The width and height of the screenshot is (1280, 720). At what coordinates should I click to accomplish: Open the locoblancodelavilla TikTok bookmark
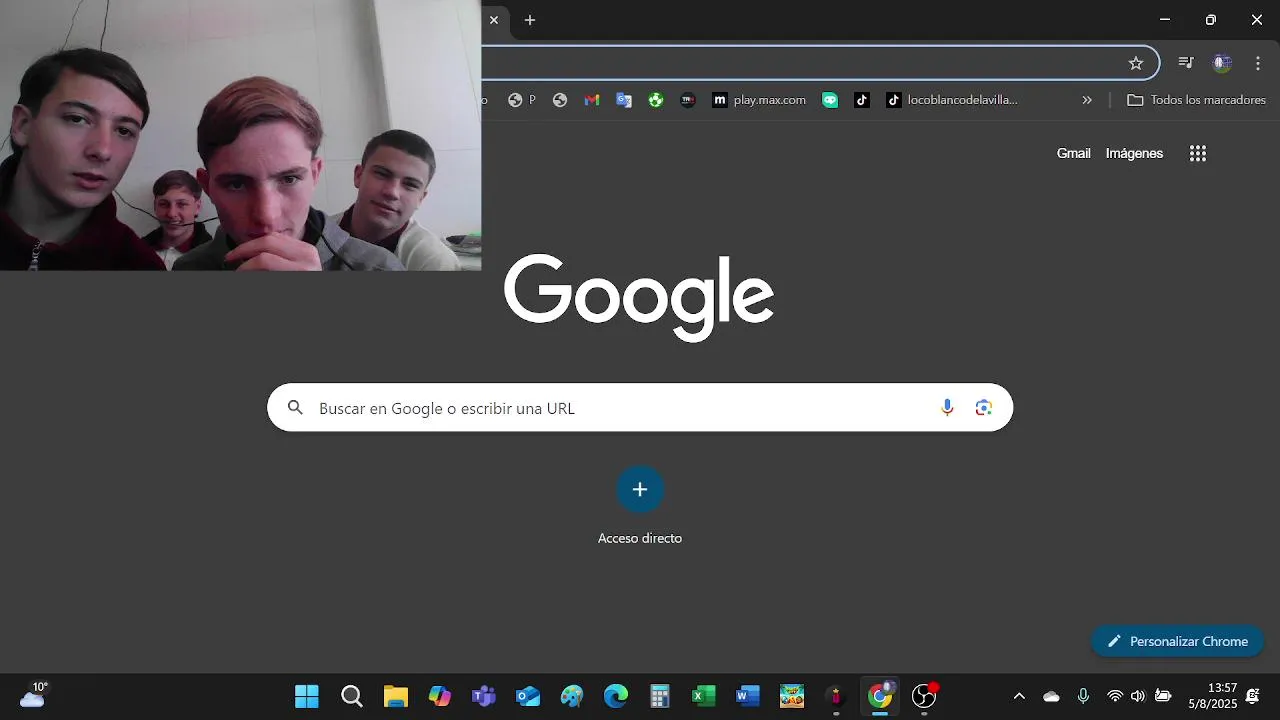pyautogui.click(x=952, y=100)
